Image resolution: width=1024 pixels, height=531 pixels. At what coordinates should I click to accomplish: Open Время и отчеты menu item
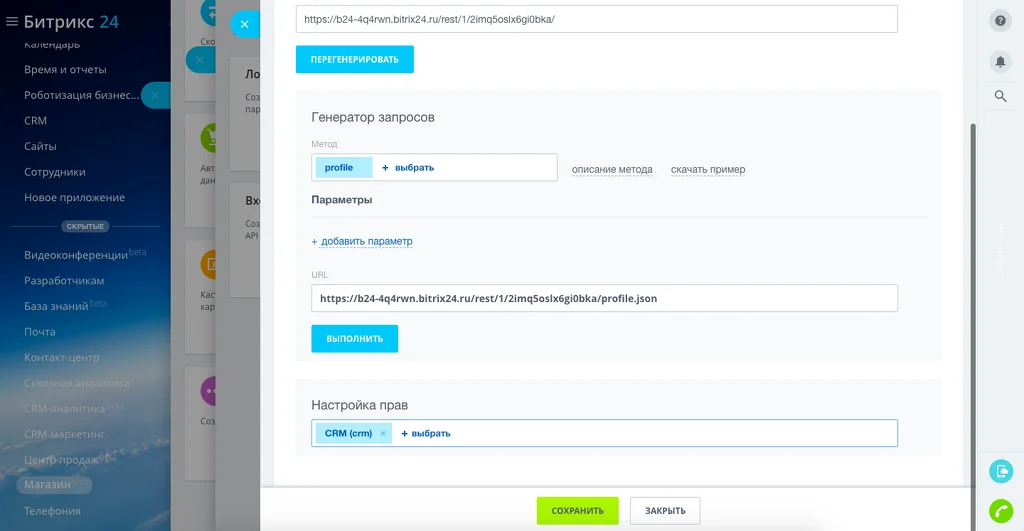[65, 69]
